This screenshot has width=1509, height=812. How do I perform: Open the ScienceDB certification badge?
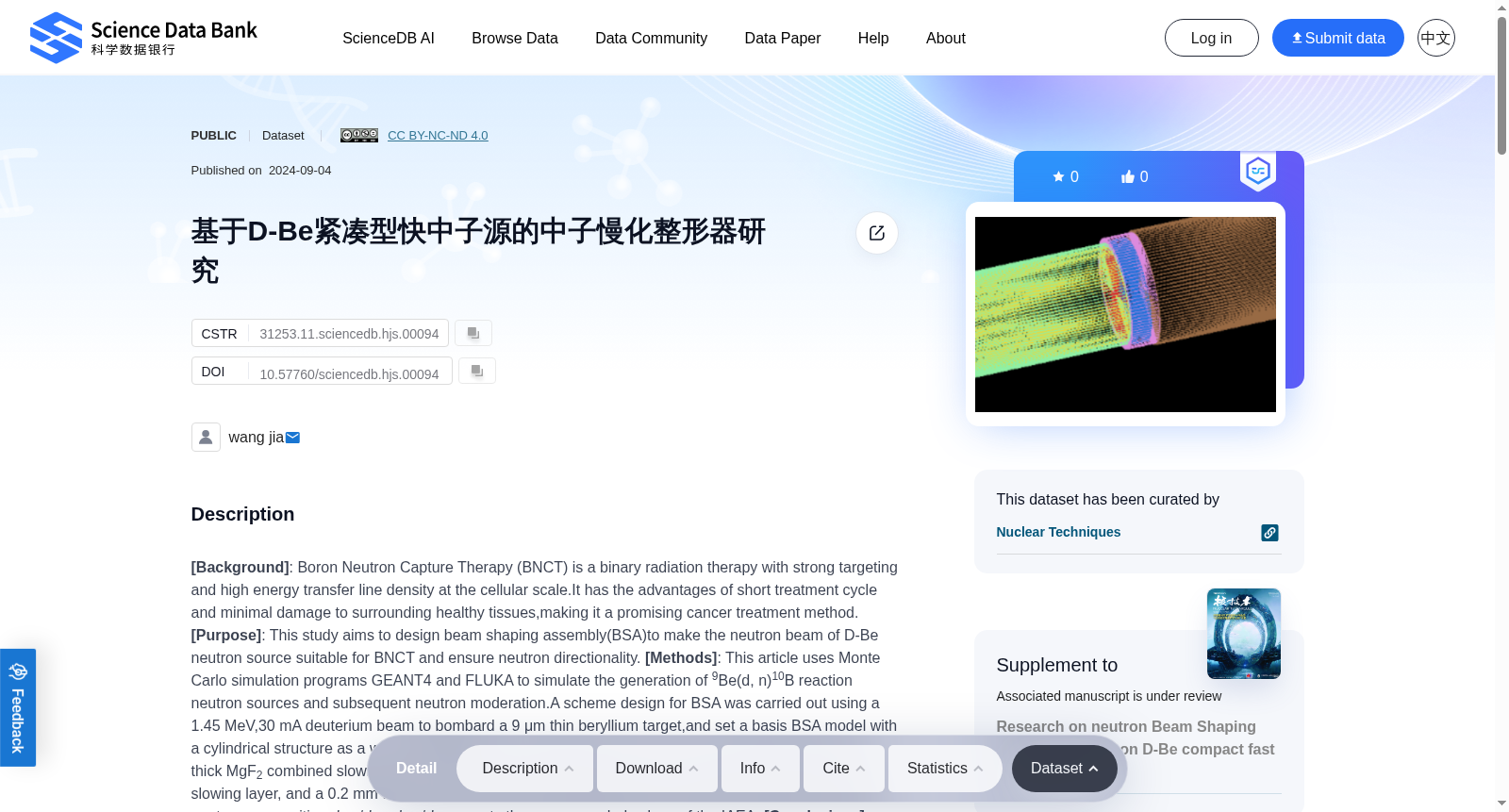(x=1258, y=172)
